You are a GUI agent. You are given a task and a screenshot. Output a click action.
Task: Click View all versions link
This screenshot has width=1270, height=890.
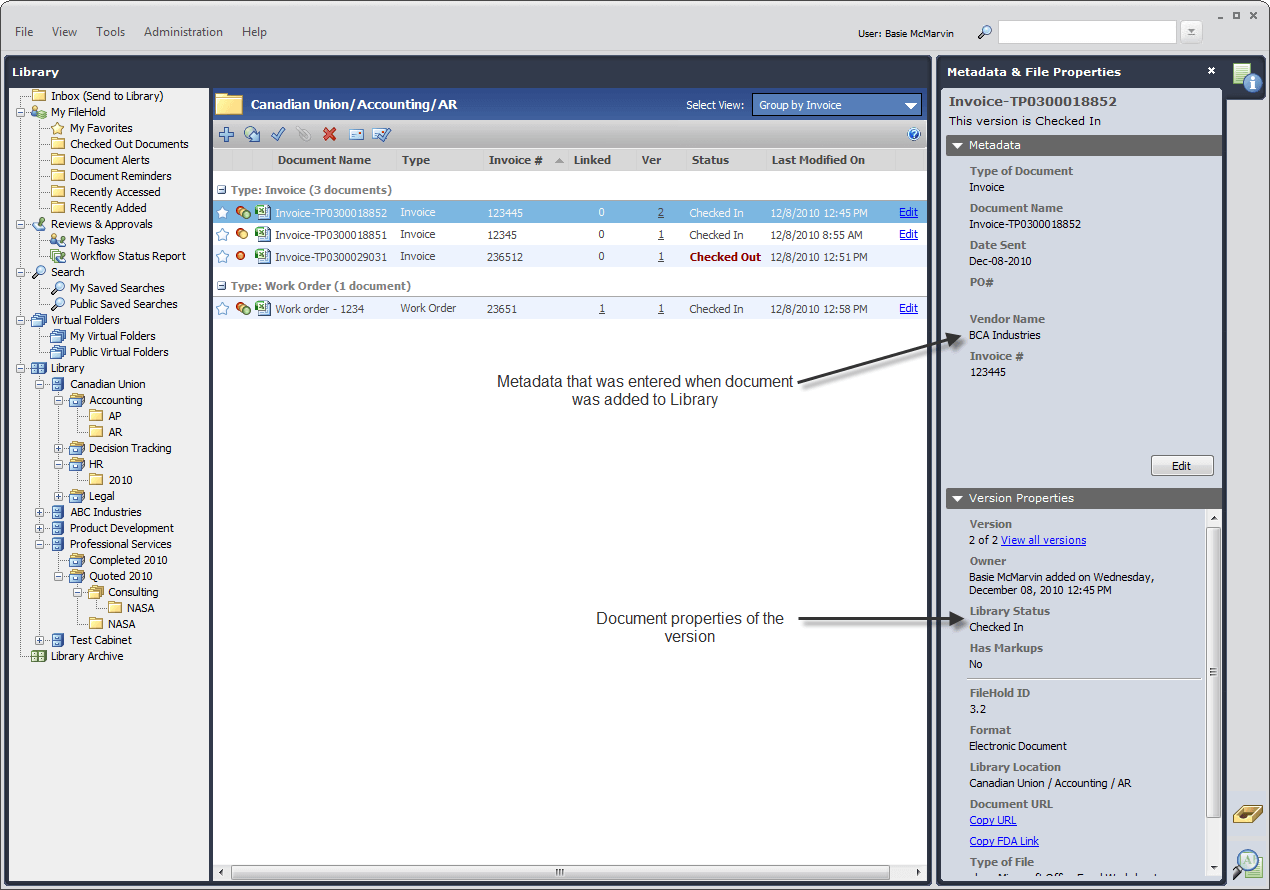pos(1043,540)
